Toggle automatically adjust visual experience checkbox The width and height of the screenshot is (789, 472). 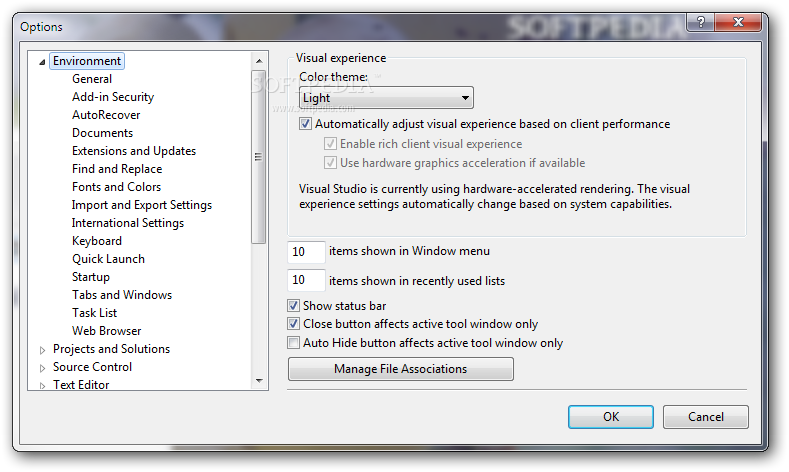(305, 124)
